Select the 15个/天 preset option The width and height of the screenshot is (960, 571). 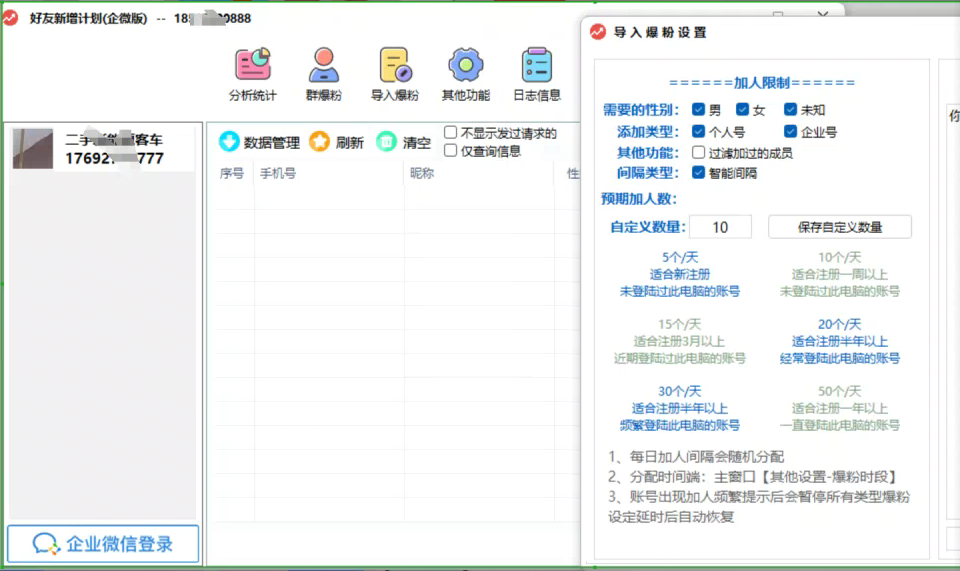pos(680,341)
